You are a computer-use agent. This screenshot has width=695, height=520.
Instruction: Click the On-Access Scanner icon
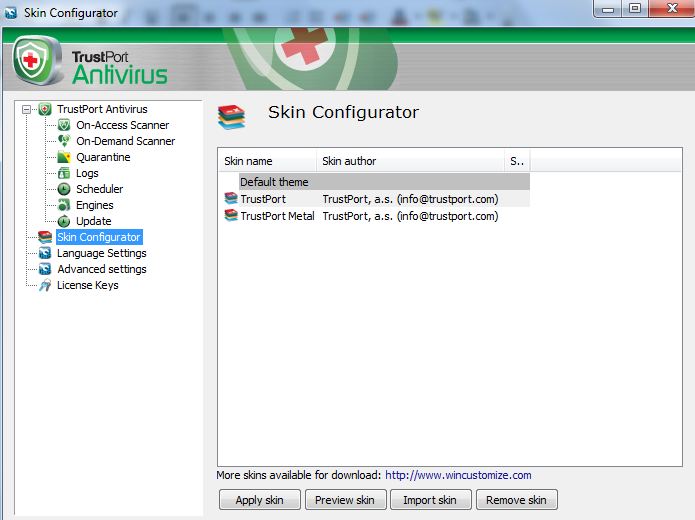[64, 125]
